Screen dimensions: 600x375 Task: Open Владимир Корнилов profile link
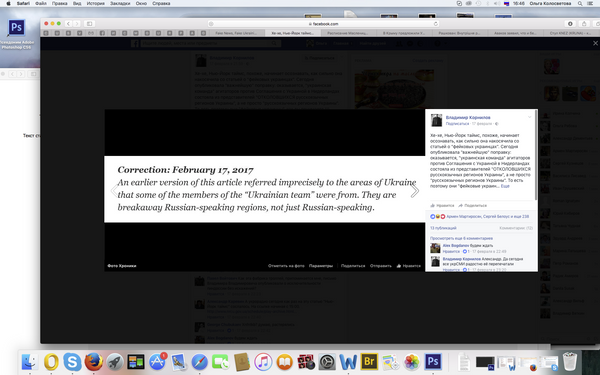pyautogui.click(x=468, y=117)
